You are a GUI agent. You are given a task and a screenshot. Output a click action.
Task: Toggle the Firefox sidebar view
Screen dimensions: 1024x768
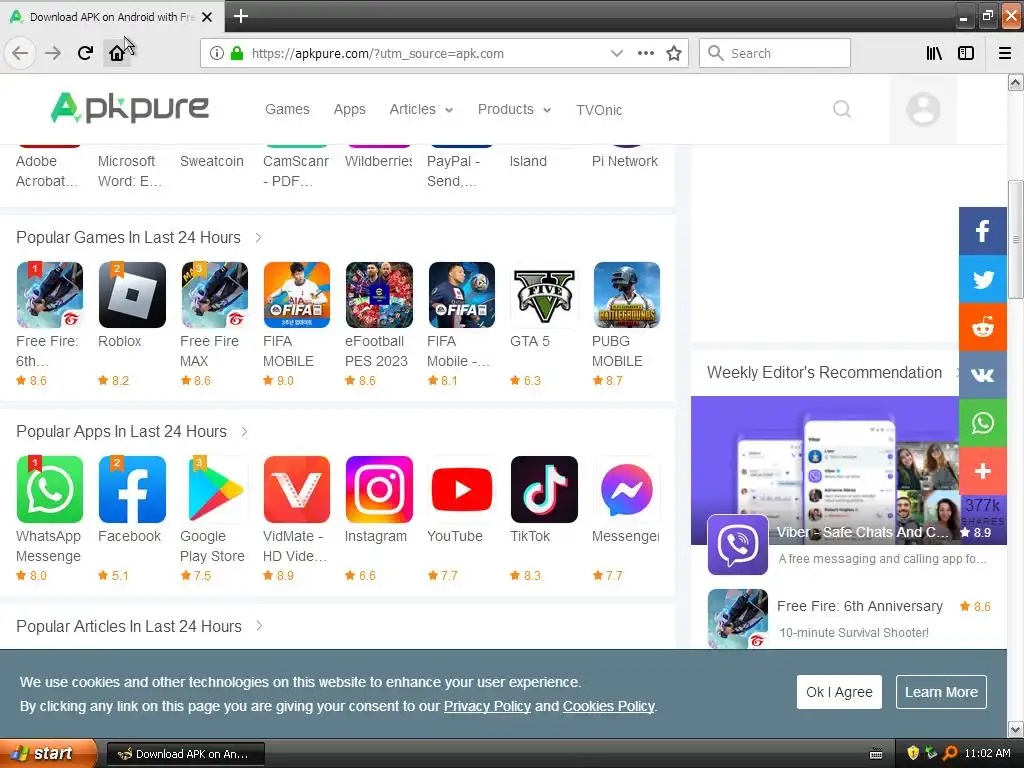pyautogui.click(x=966, y=53)
